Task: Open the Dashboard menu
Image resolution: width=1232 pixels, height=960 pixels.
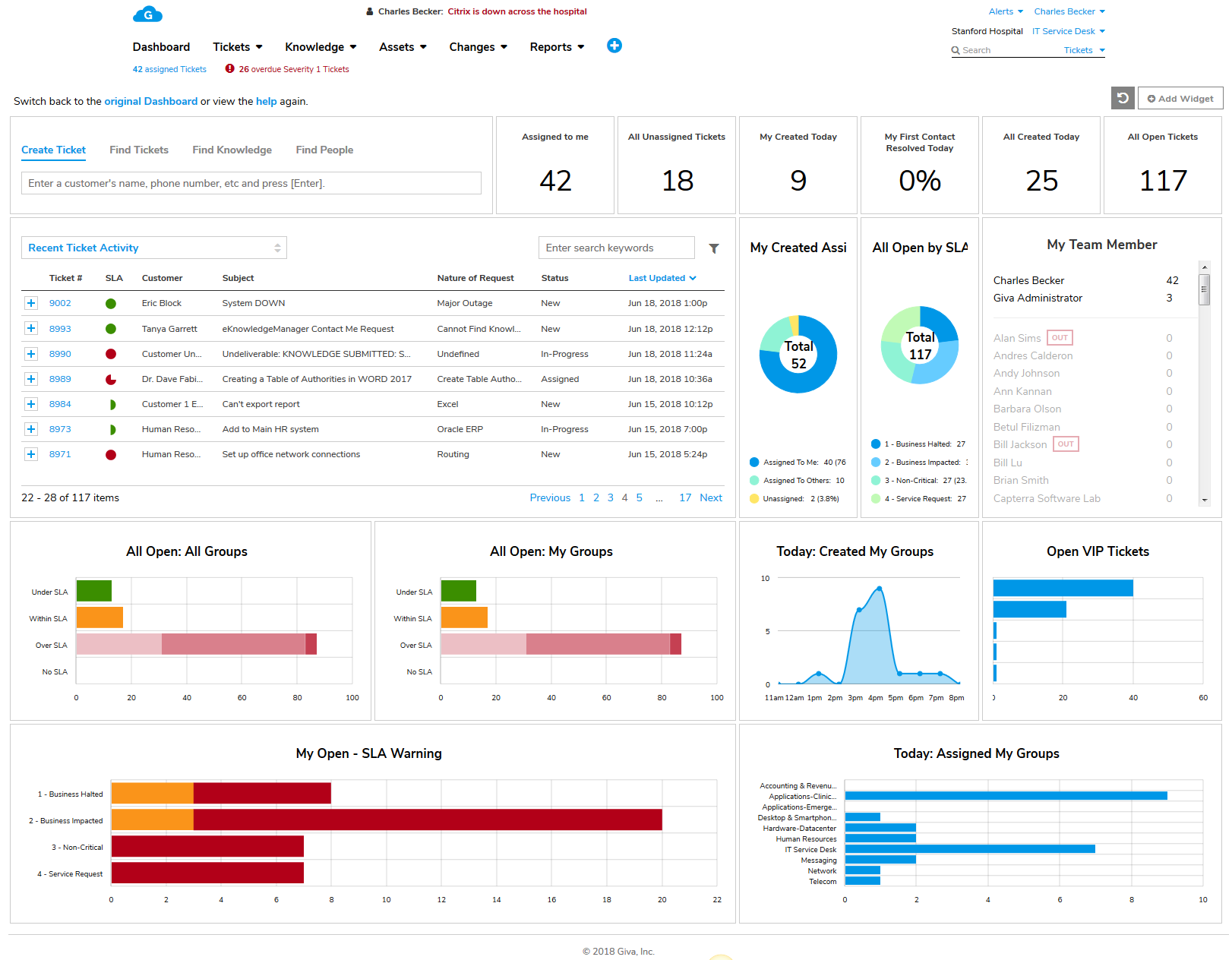Action: (161, 47)
